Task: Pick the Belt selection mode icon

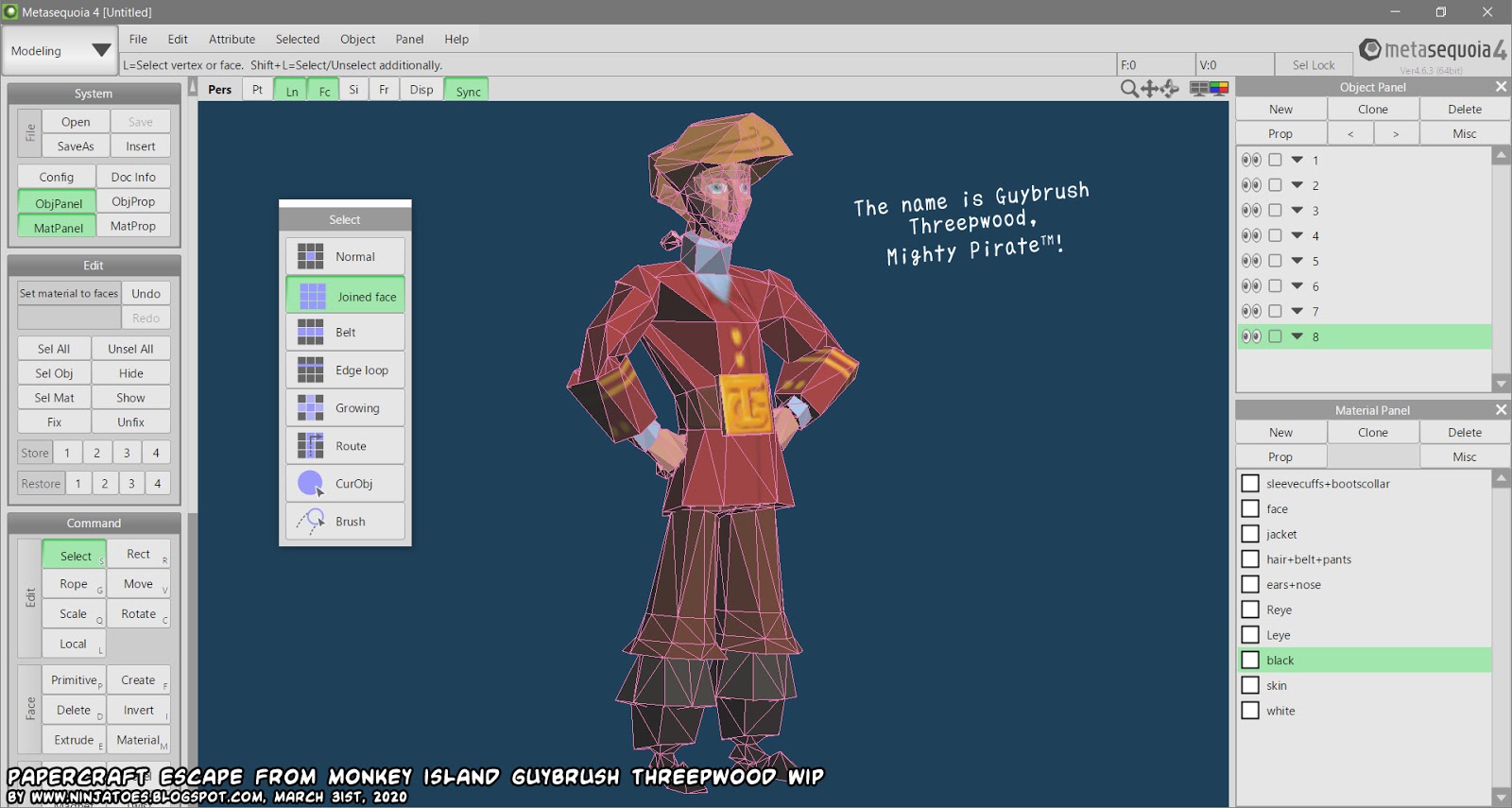Action: pyautogui.click(x=310, y=332)
